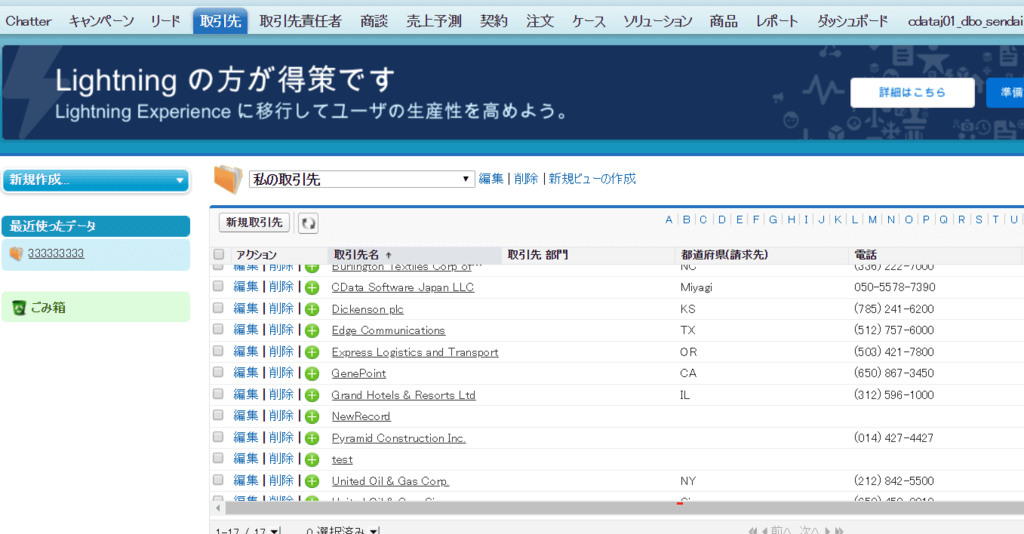Screen dimensions: 1024x534
Task: Click 削除 for the NewRecord row
Action: (x=281, y=416)
